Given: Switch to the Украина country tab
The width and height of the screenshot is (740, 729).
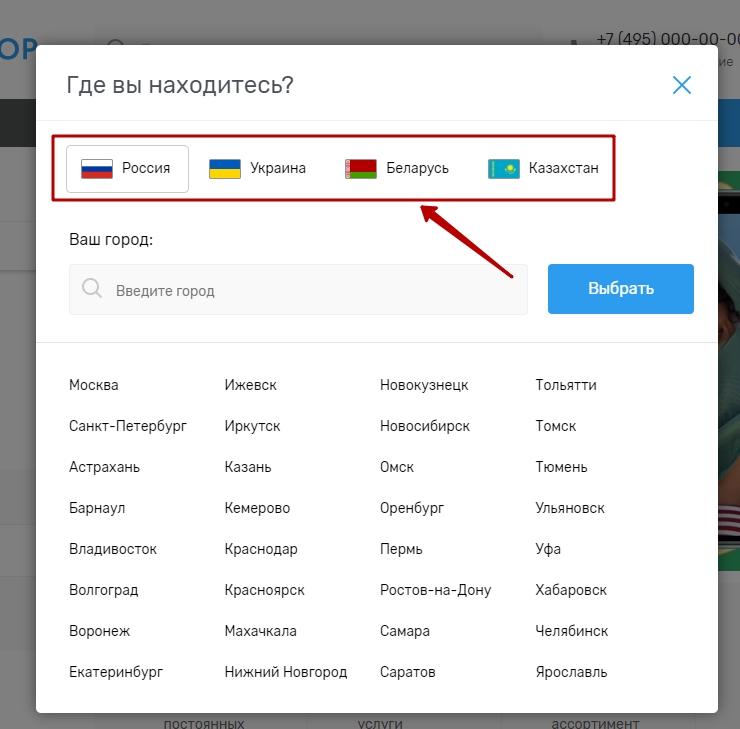Looking at the screenshot, I should pos(277,168).
